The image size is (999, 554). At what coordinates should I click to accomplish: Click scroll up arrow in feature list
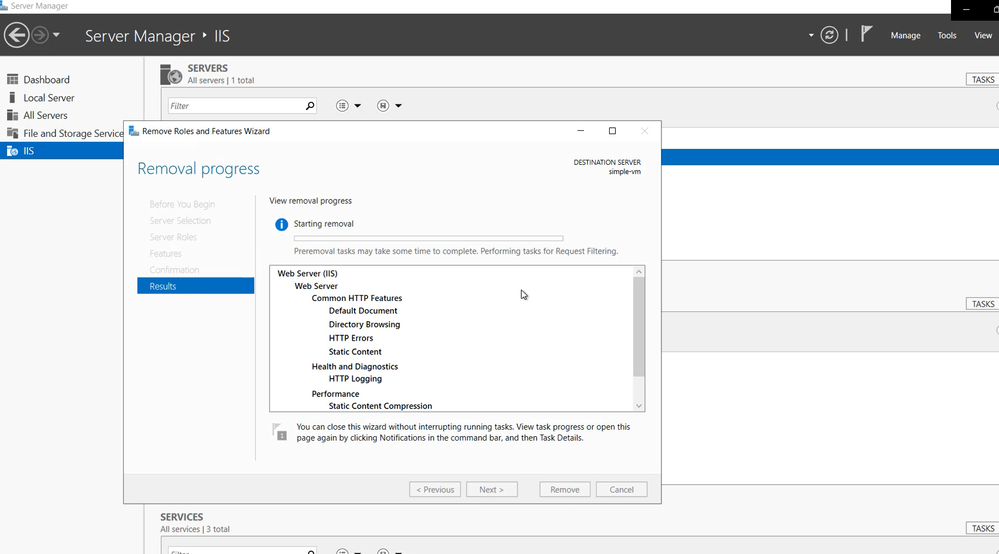click(638, 272)
